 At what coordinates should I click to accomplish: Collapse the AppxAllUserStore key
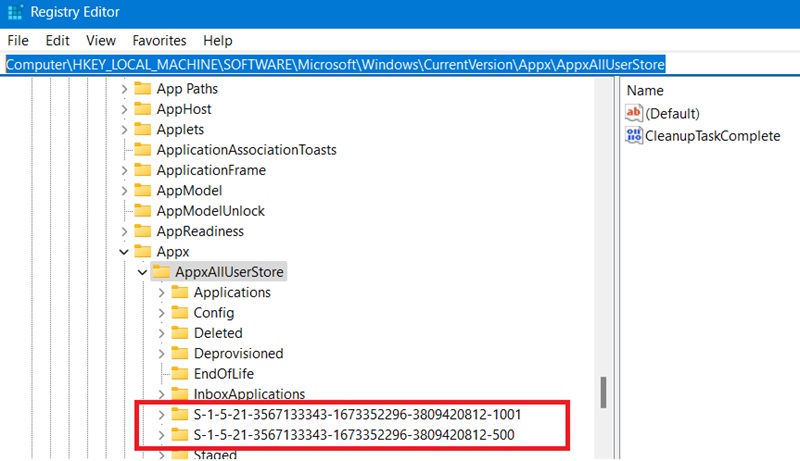coord(142,272)
